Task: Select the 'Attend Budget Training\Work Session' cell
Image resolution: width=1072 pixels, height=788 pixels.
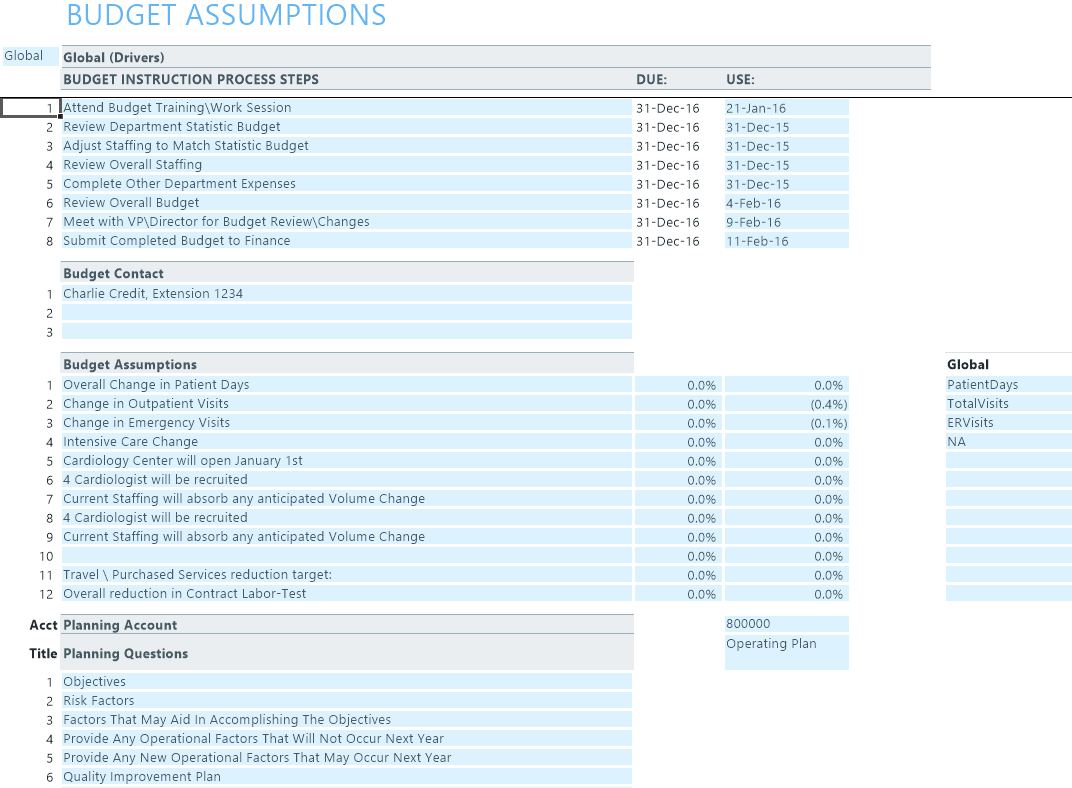Action: (177, 108)
